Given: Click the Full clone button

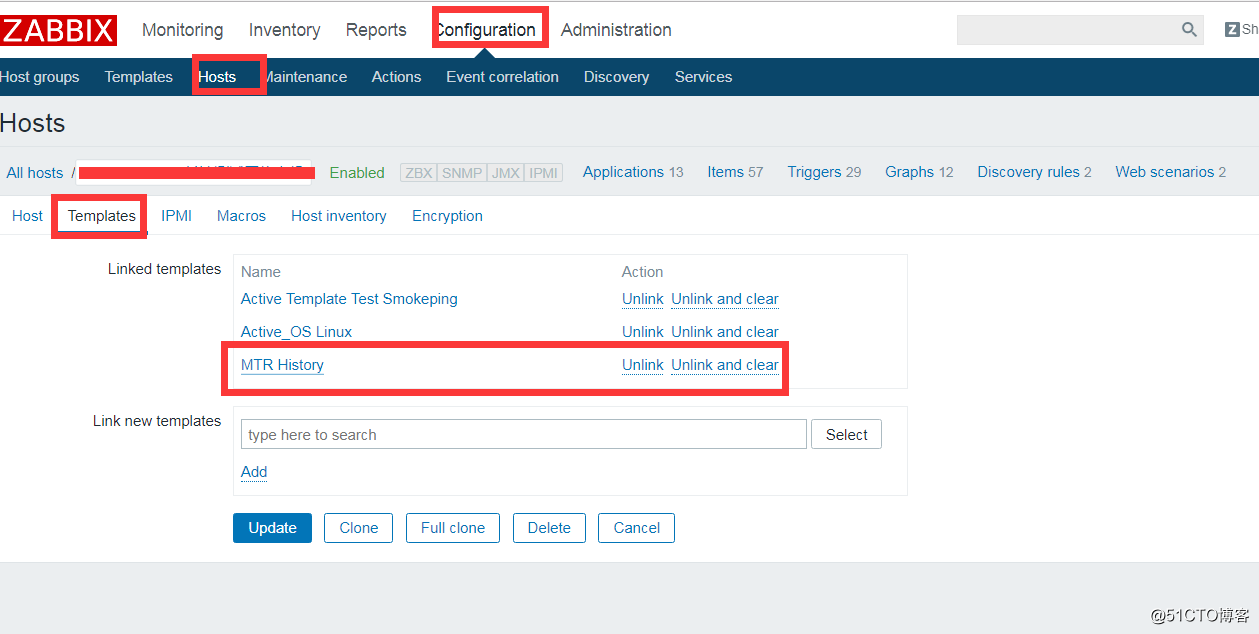Looking at the screenshot, I should 453,528.
